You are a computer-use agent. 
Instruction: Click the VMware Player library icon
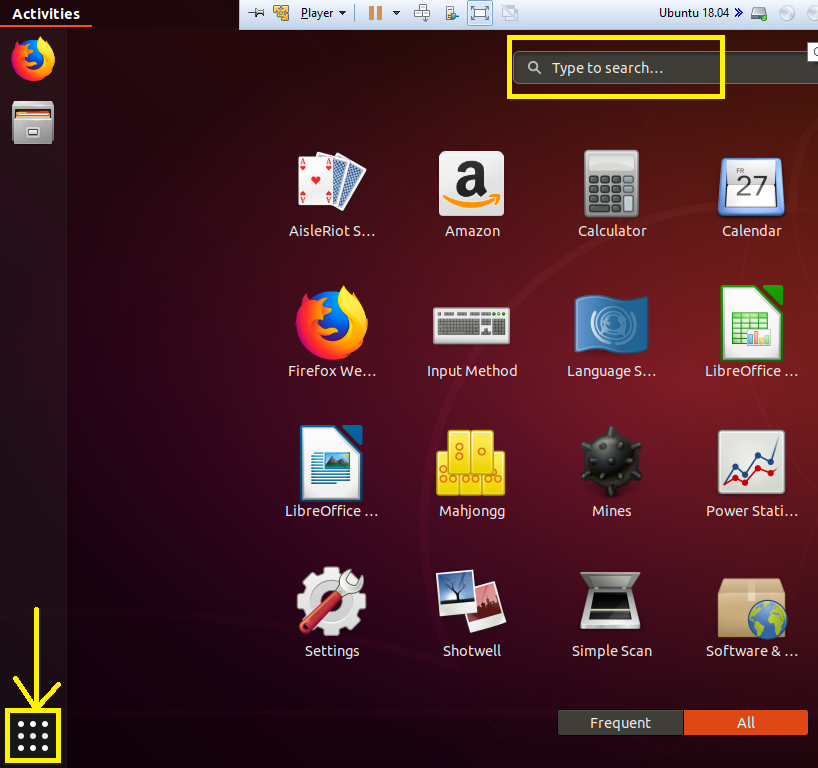tap(281, 13)
